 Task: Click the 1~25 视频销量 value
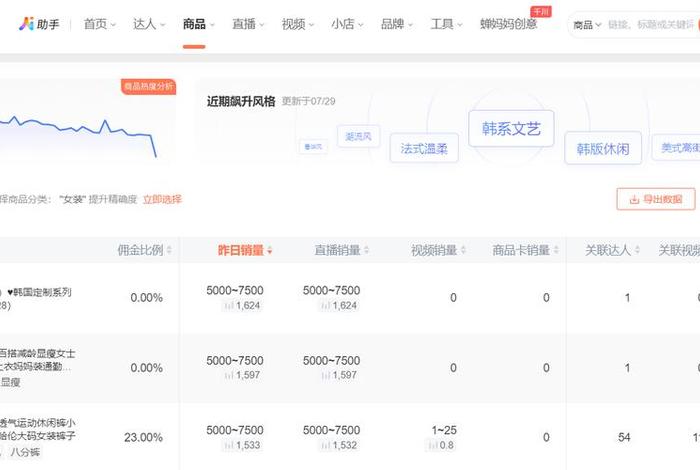[444, 430]
